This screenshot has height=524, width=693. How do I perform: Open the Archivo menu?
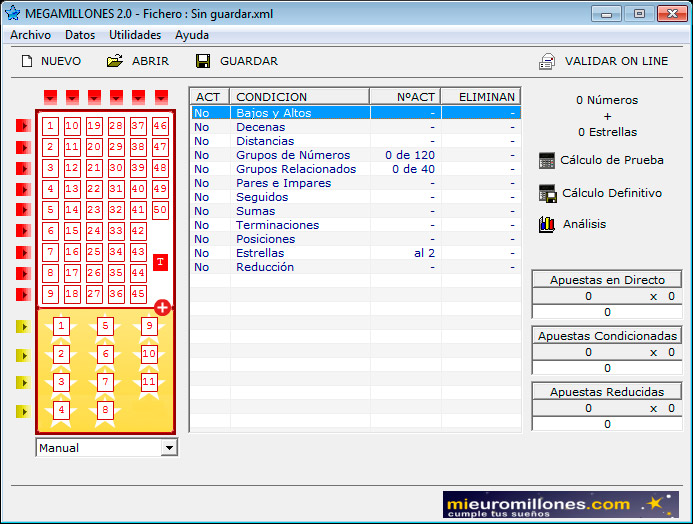30,35
